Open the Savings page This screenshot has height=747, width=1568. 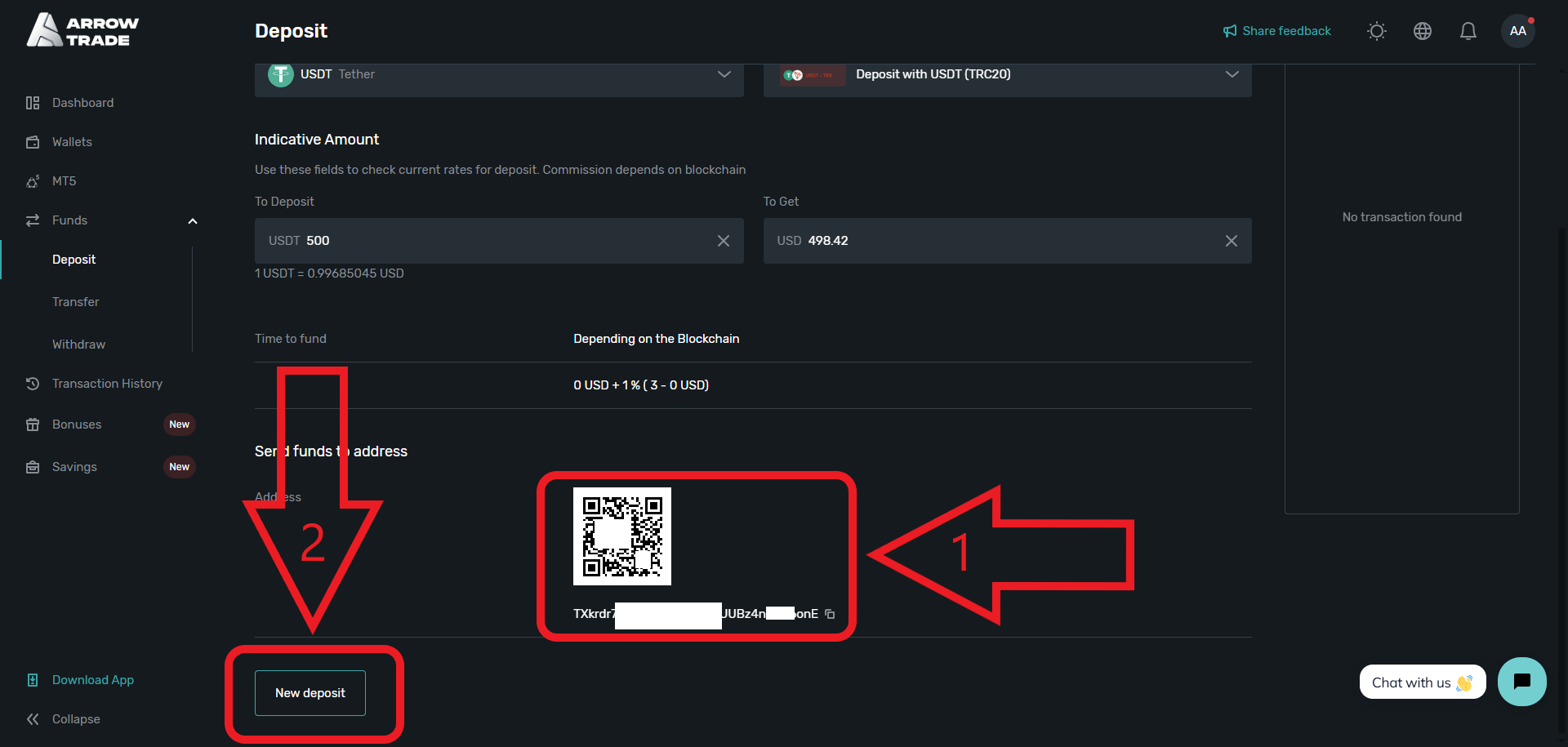tap(74, 467)
